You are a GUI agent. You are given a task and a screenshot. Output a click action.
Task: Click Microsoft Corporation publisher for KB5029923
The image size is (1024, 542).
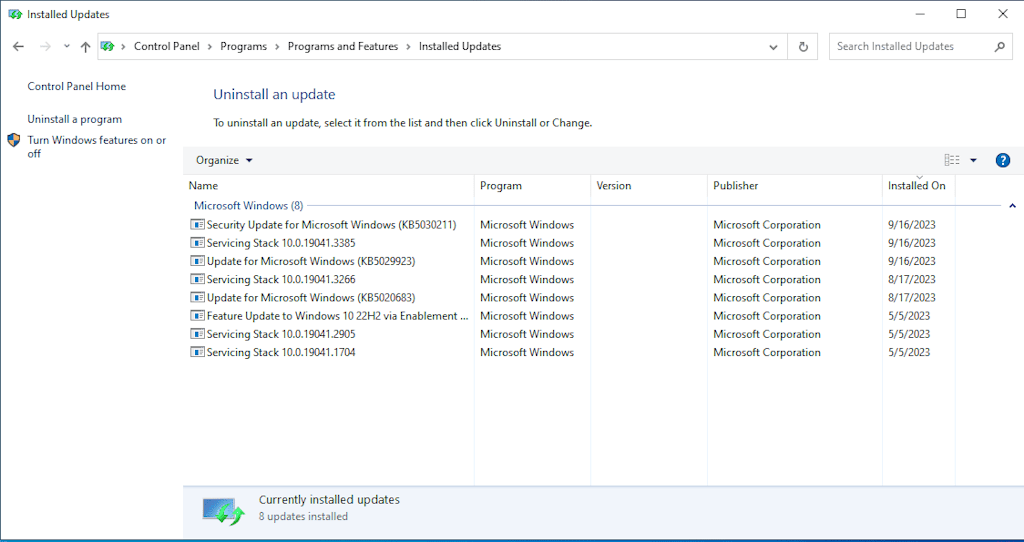[x=767, y=261]
